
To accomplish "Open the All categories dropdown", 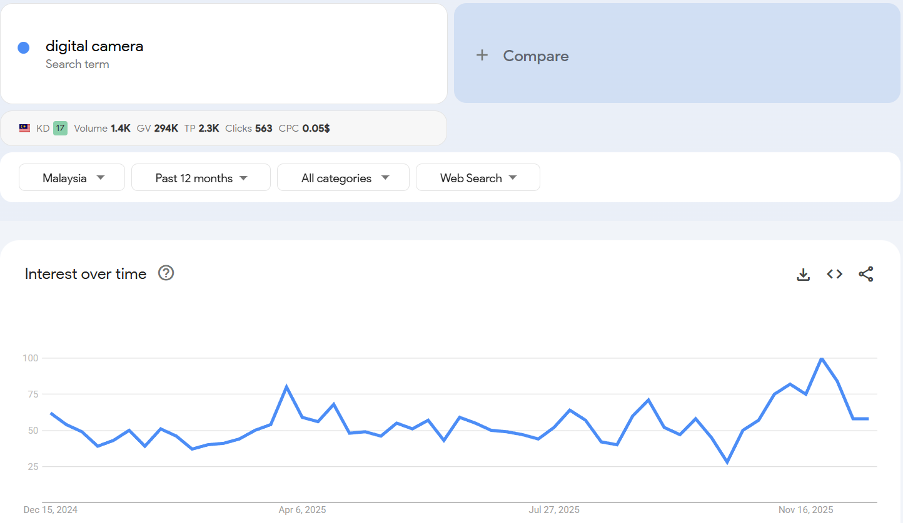I will point(343,178).
